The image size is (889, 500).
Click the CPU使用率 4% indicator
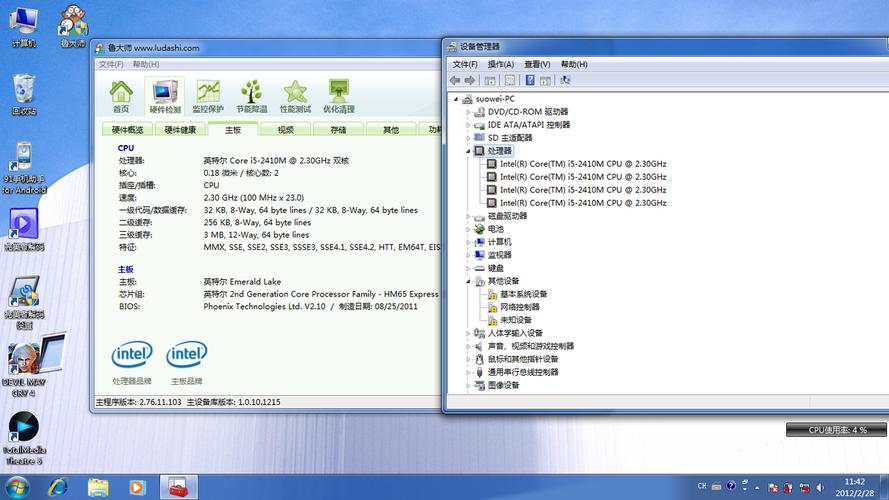836,430
